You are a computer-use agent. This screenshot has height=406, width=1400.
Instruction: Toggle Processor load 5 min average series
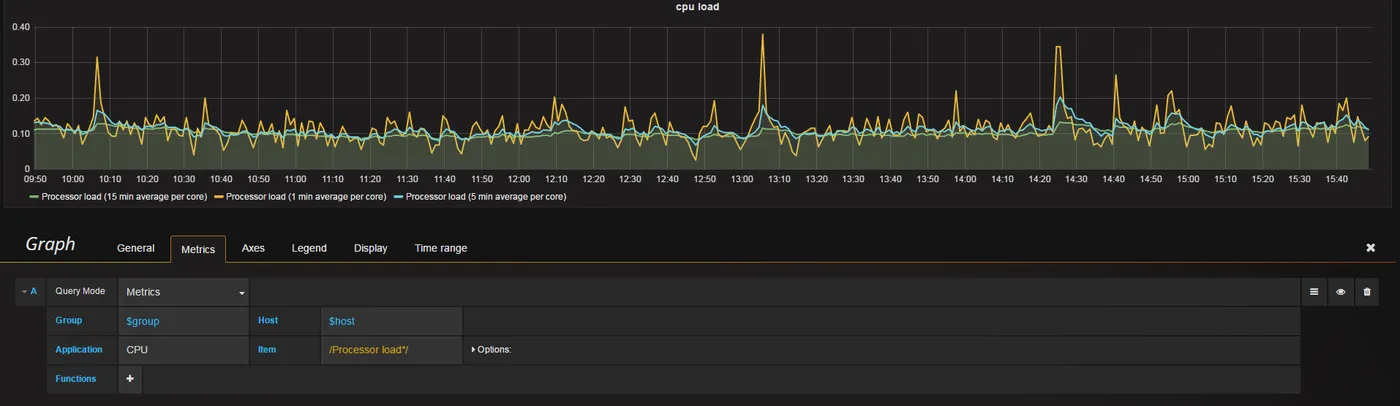pos(486,197)
